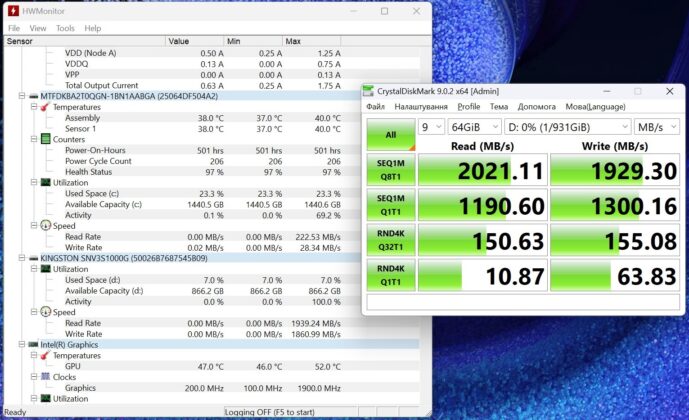Viewport: 689px width, 420px height.
Task: Open the Мова(Language) menu
Action: pos(595,107)
